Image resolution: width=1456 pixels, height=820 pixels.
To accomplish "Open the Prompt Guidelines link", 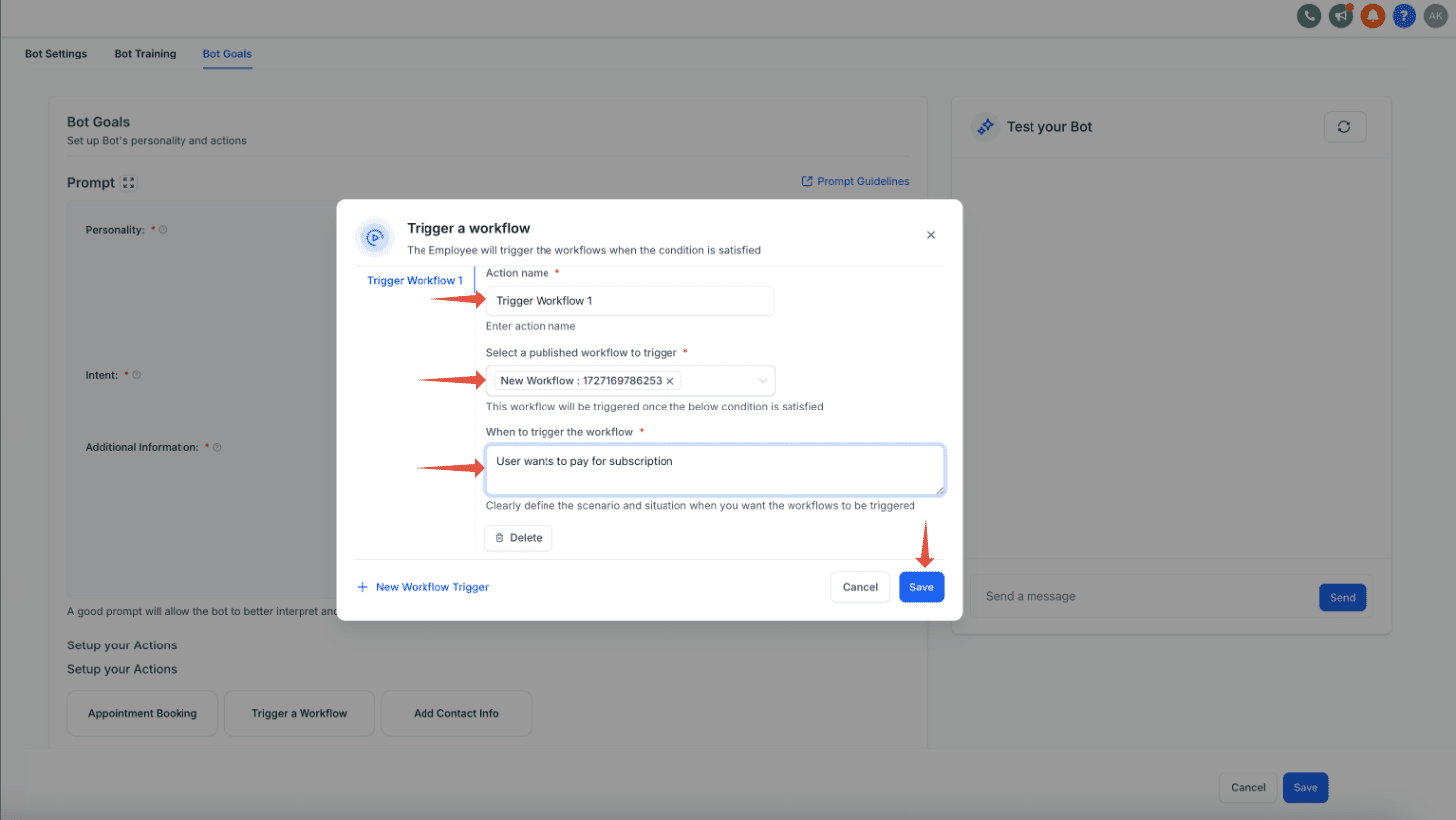I will click(x=855, y=181).
